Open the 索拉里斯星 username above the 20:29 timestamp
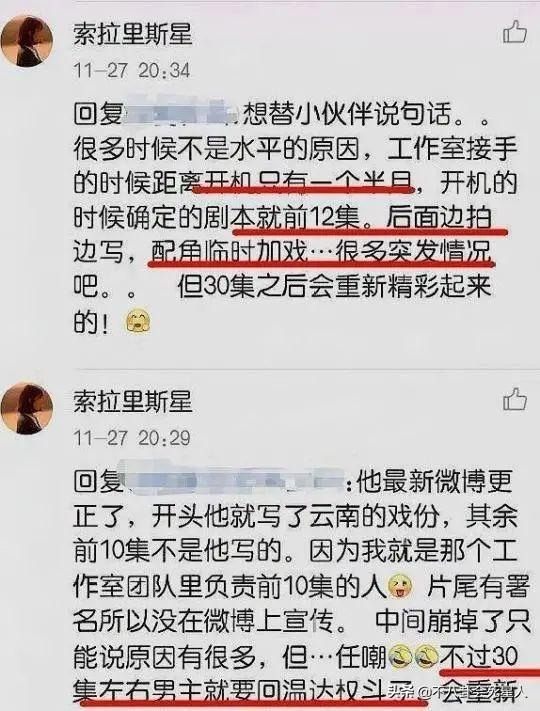Viewport: 540px width, 711px height. click(x=133, y=401)
